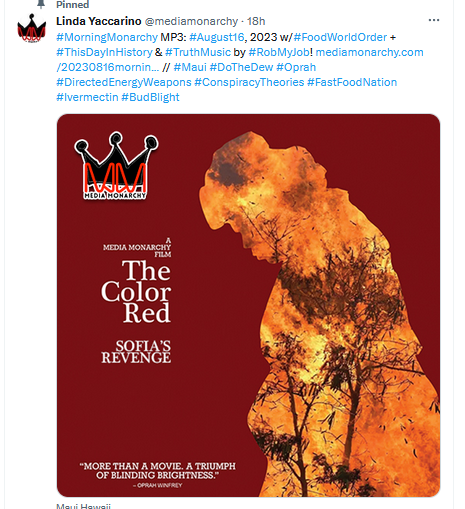Open the #FoodWorldOrder hashtag
The image size is (465, 509).
click(x=340, y=37)
